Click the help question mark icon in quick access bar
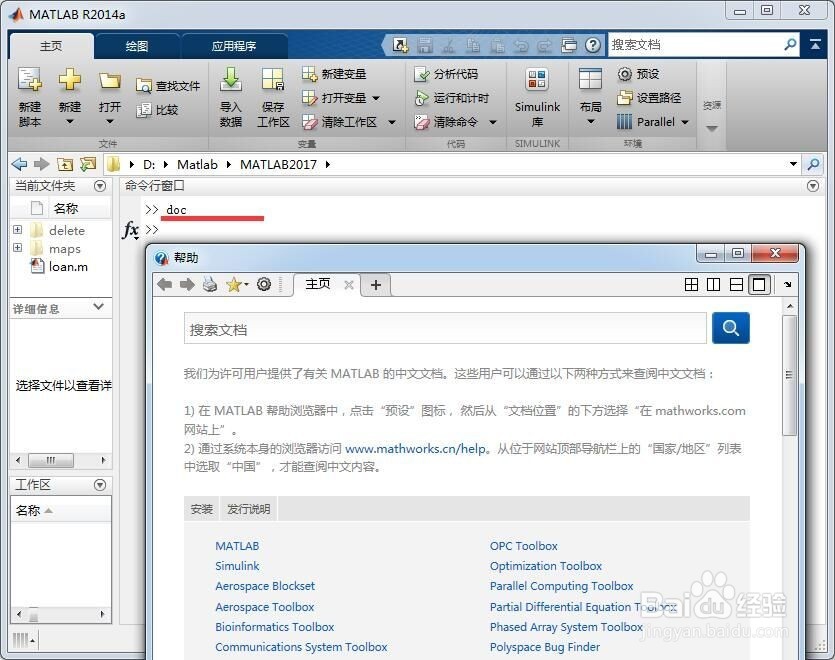835x660 pixels. click(593, 45)
